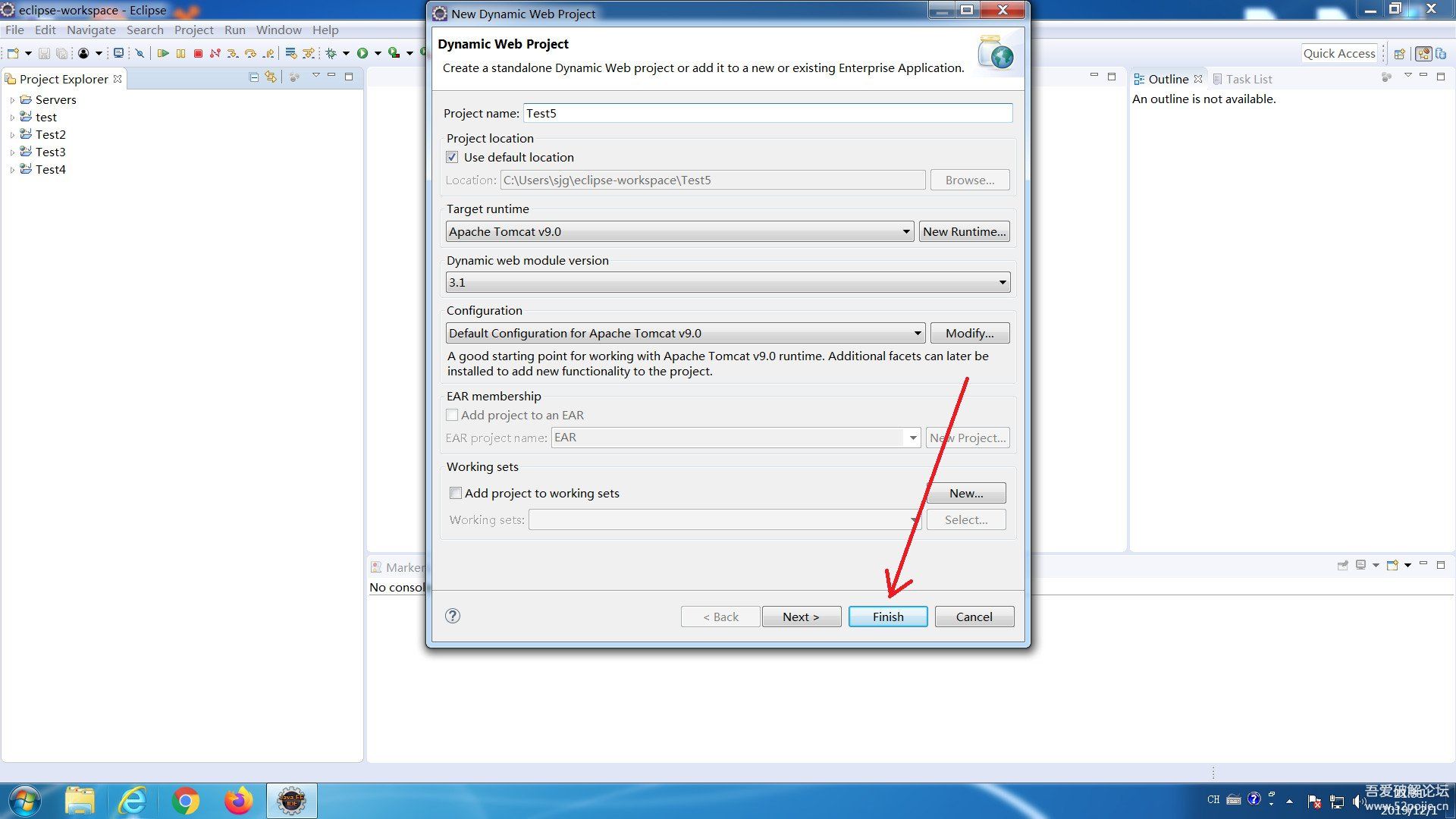Click the Open a Terminal toolbar icon
The height and width of the screenshot is (819, 1456).
pyautogui.click(x=118, y=53)
